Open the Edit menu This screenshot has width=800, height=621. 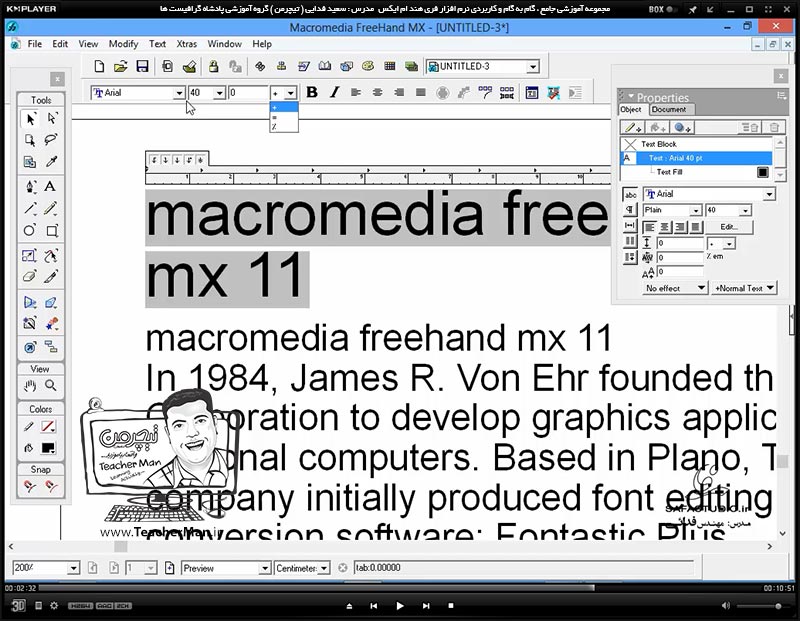click(60, 44)
